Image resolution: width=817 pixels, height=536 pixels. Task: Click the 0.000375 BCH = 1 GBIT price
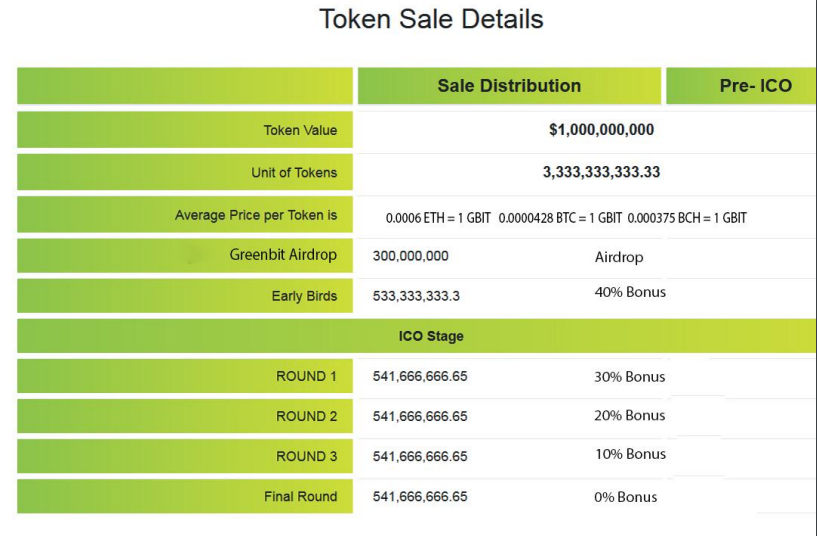[x=687, y=218]
